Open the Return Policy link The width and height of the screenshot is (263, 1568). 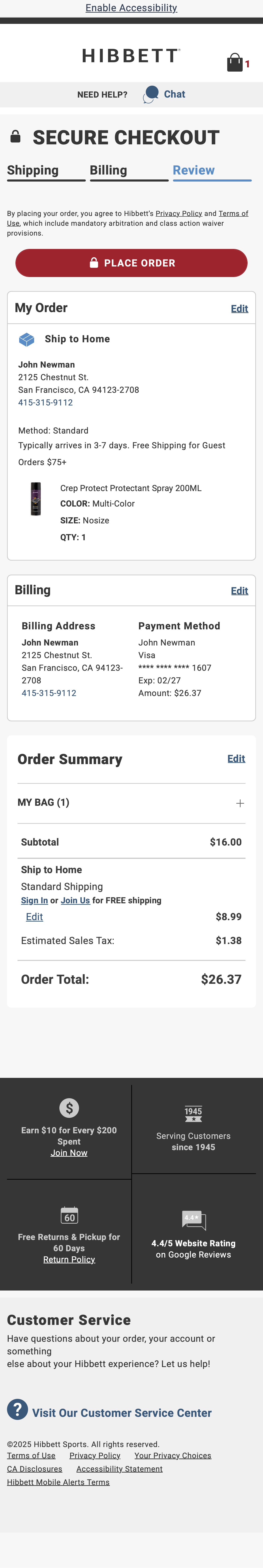[69, 1259]
